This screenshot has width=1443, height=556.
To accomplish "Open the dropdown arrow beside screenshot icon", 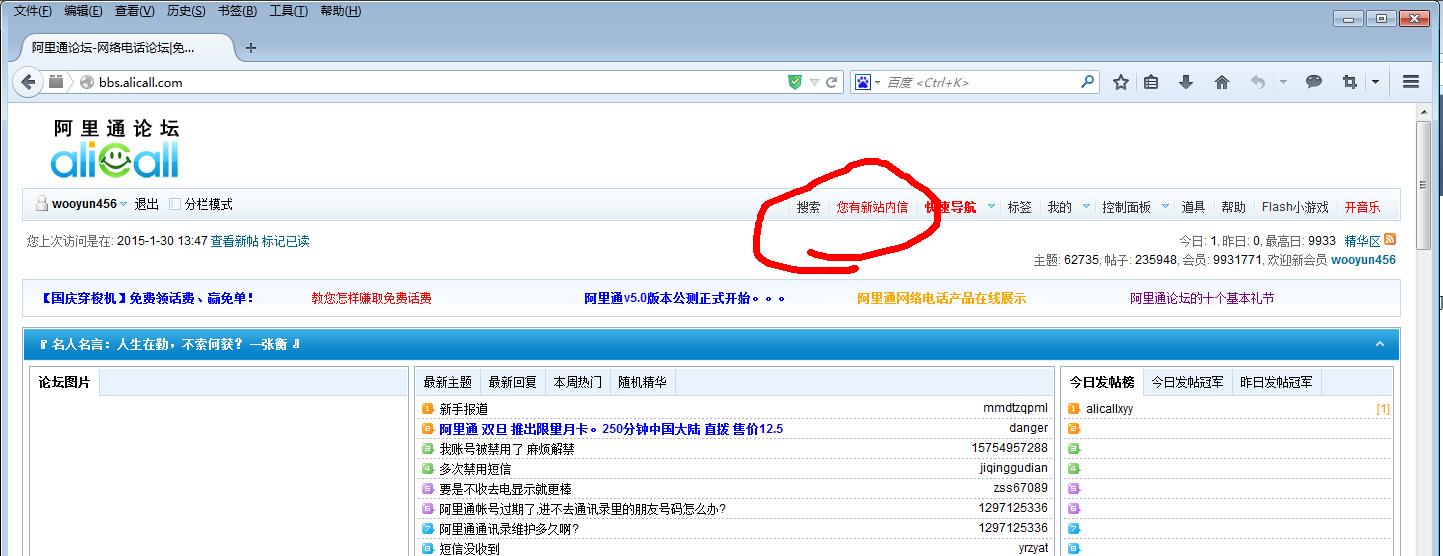I will 1376,82.
